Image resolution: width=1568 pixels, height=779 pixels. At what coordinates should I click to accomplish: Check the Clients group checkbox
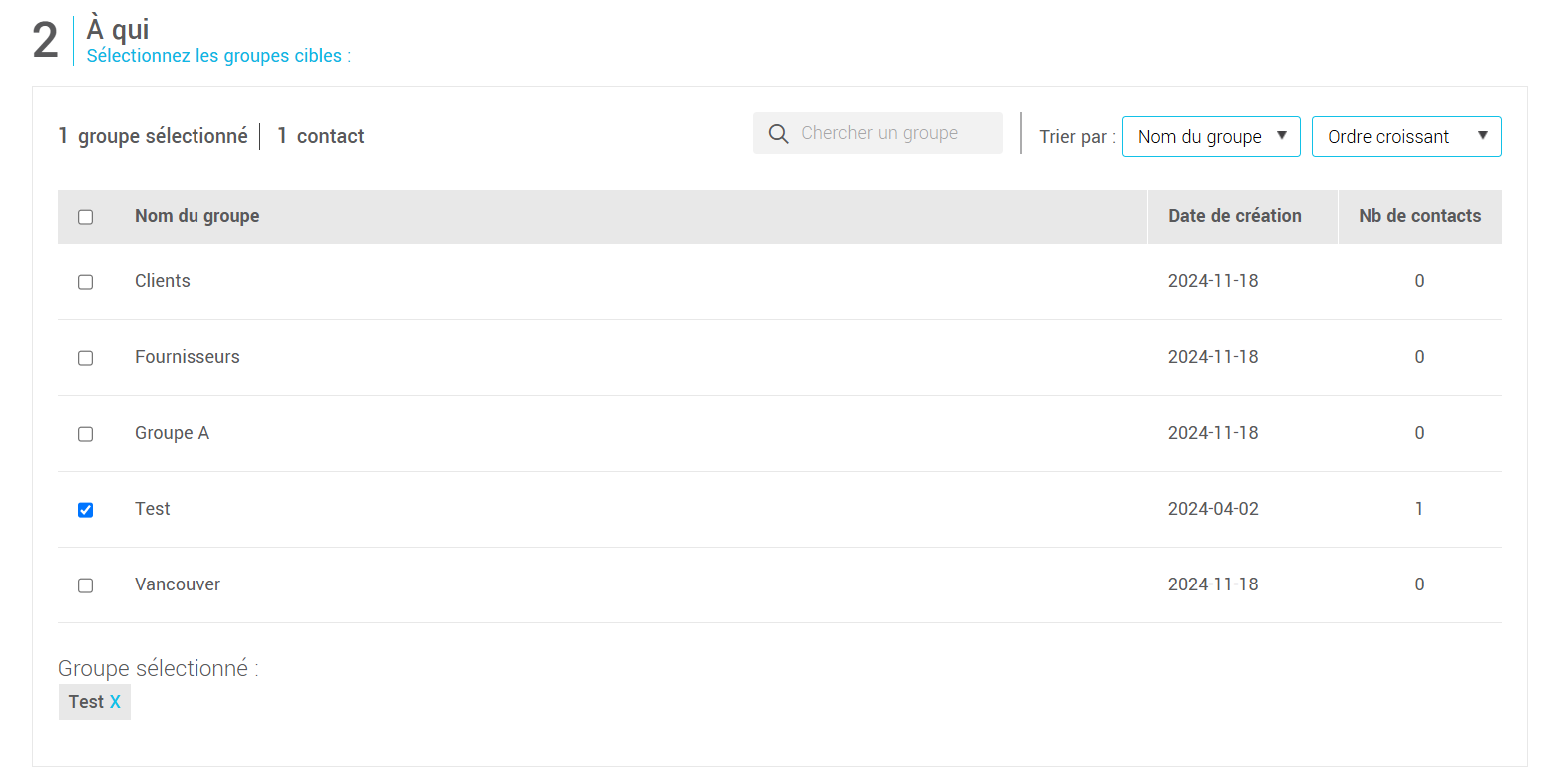(86, 282)
